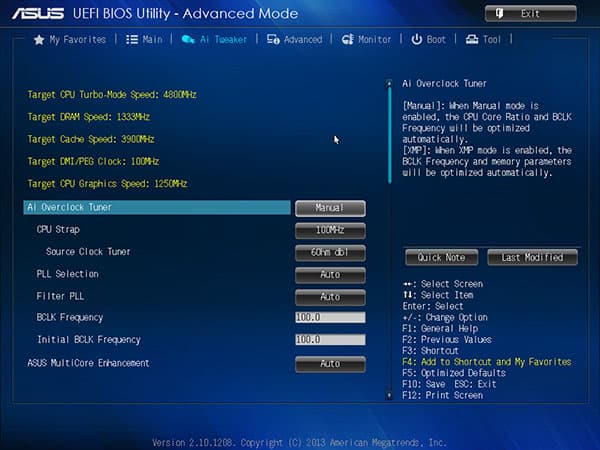Select the PLL Selection label
The width and height of the screenshot is (600, 450).
click(x=67, y=274)
